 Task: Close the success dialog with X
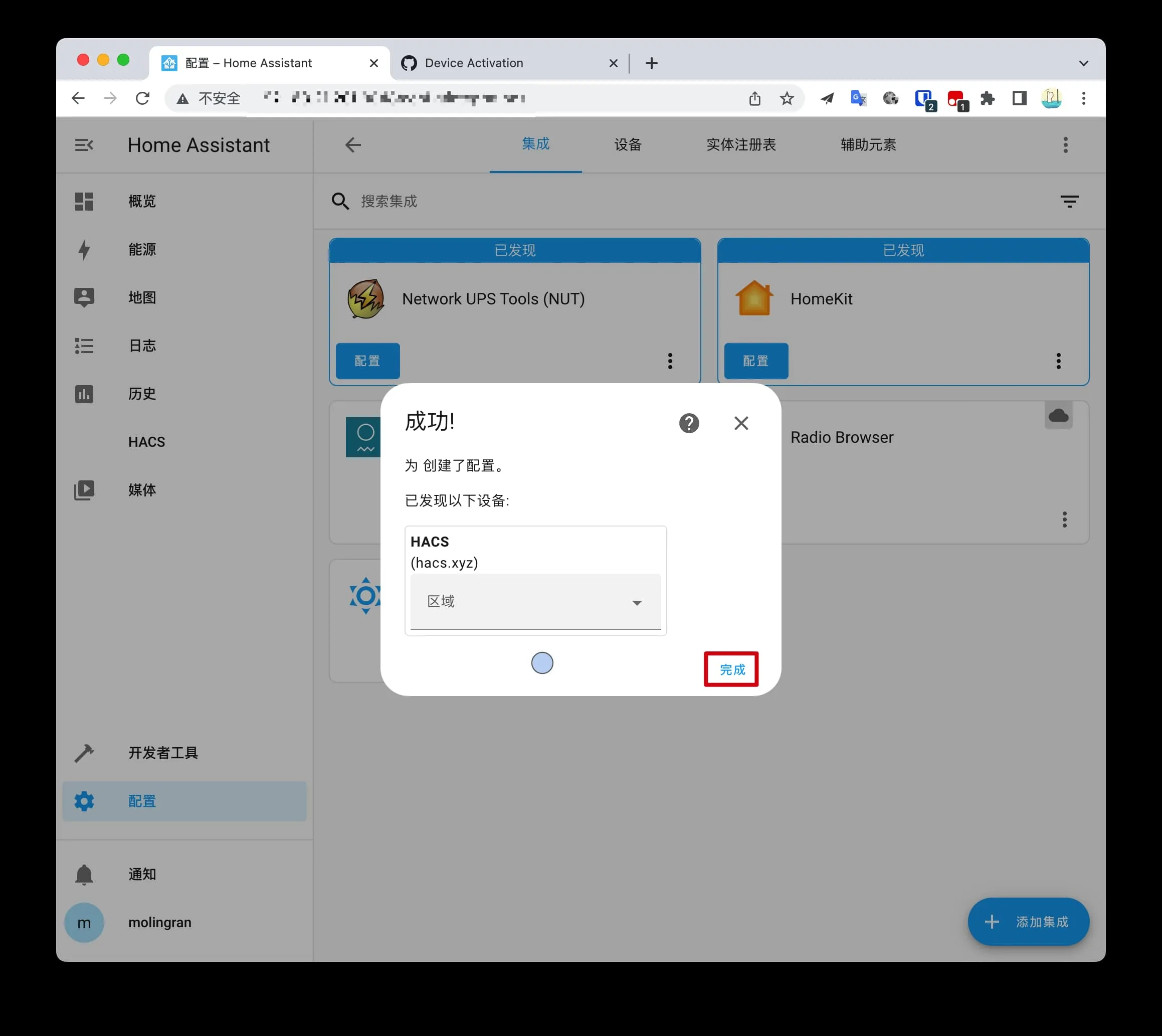pyautogui.click(x=741, y=423)
